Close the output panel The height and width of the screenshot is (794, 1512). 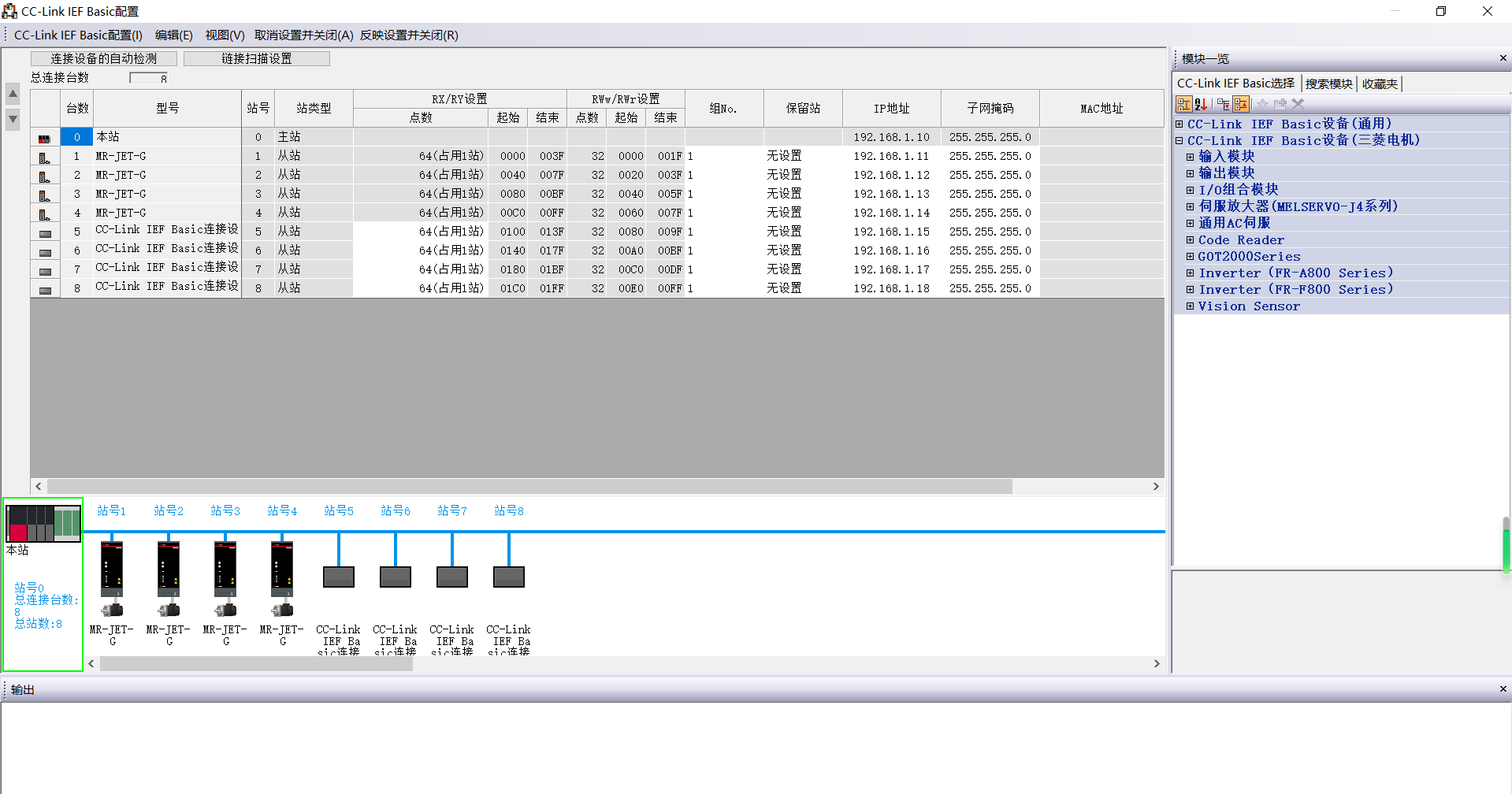[1503, 689]
